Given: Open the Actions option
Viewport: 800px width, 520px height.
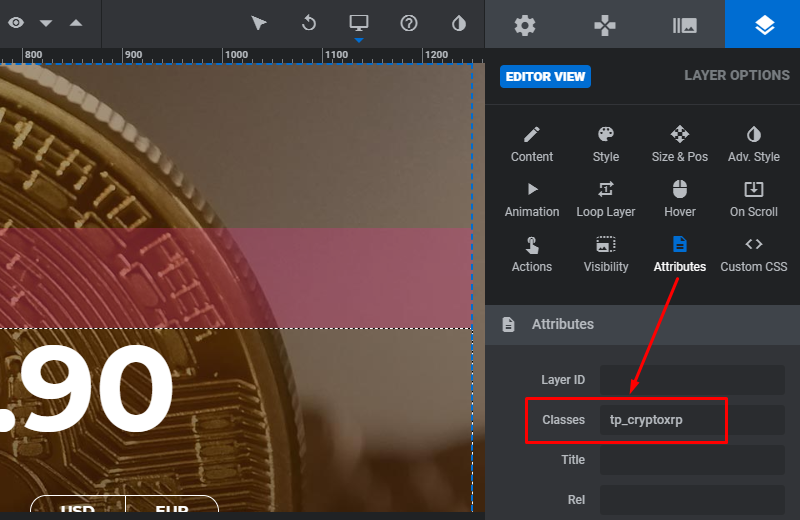Looking at the screenshot, I should pyautogui.click(x=532, y=255).
